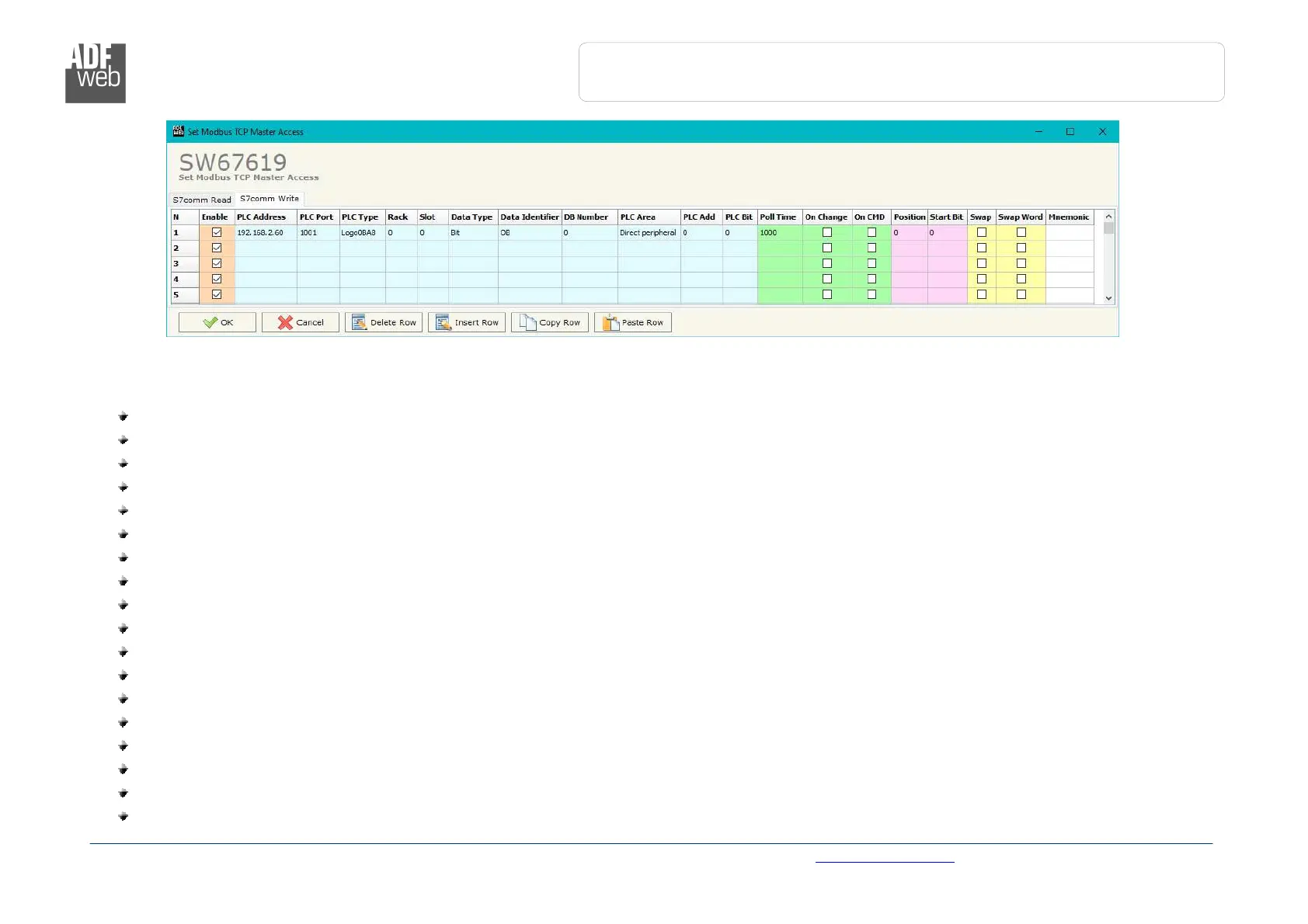Click PLC Address cell 192.168.2.60
The image size is (1308, 924).
[x=266, y=233]
